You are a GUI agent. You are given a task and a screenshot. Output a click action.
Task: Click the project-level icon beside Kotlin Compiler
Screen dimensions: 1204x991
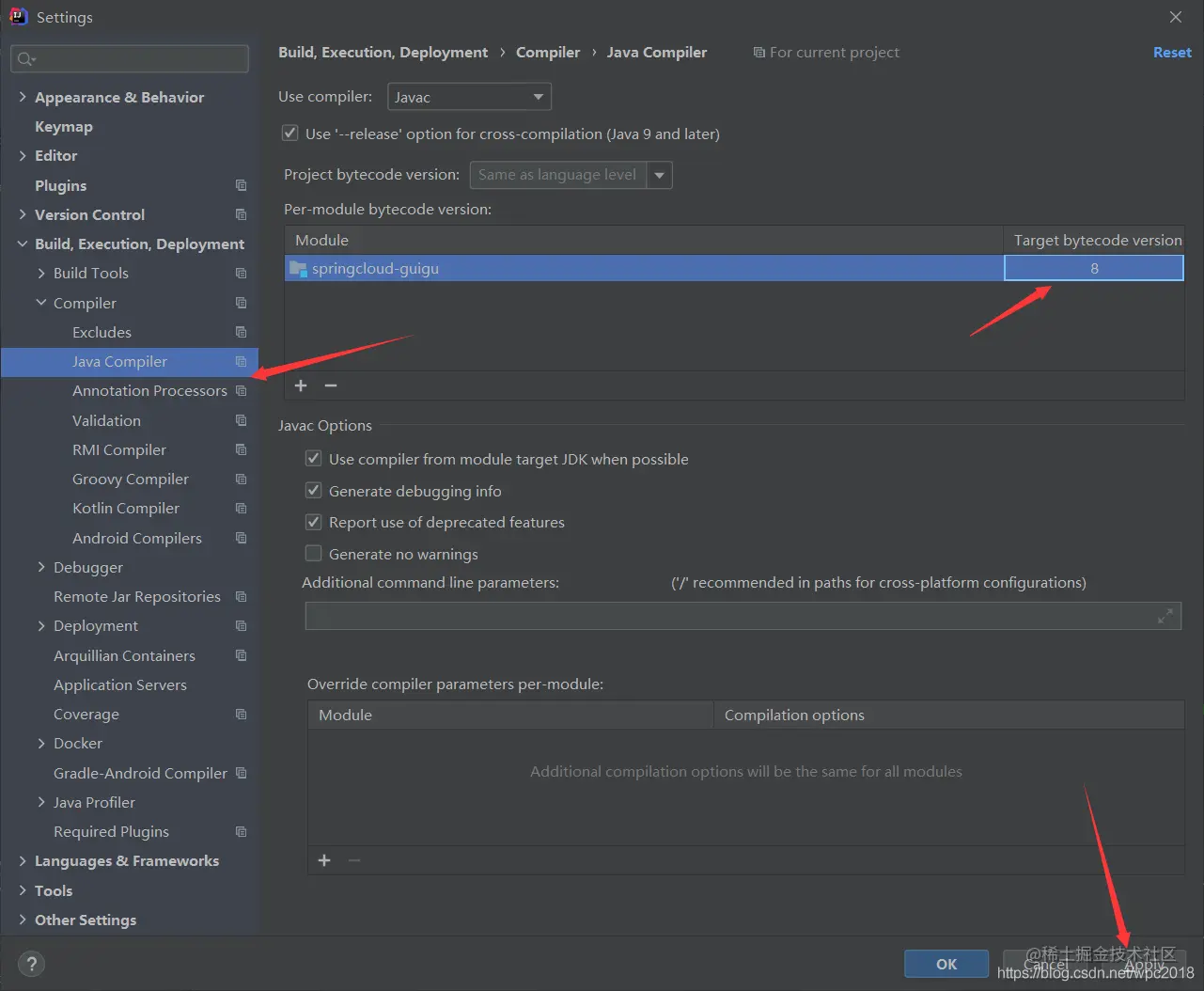(242, 508)
